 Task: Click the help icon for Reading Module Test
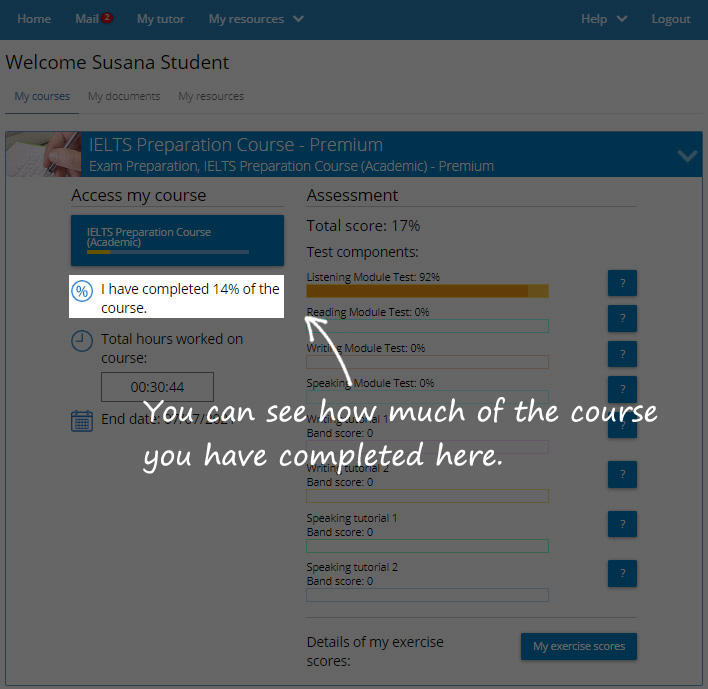(622, 319)
